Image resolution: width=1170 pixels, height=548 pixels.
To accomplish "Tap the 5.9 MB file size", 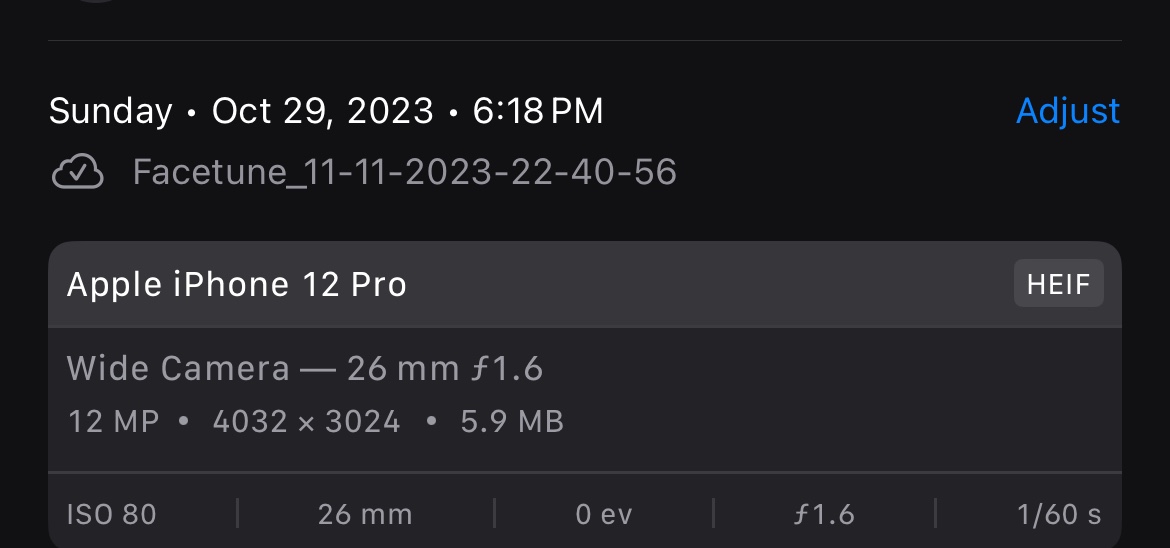I will [512, 422].
